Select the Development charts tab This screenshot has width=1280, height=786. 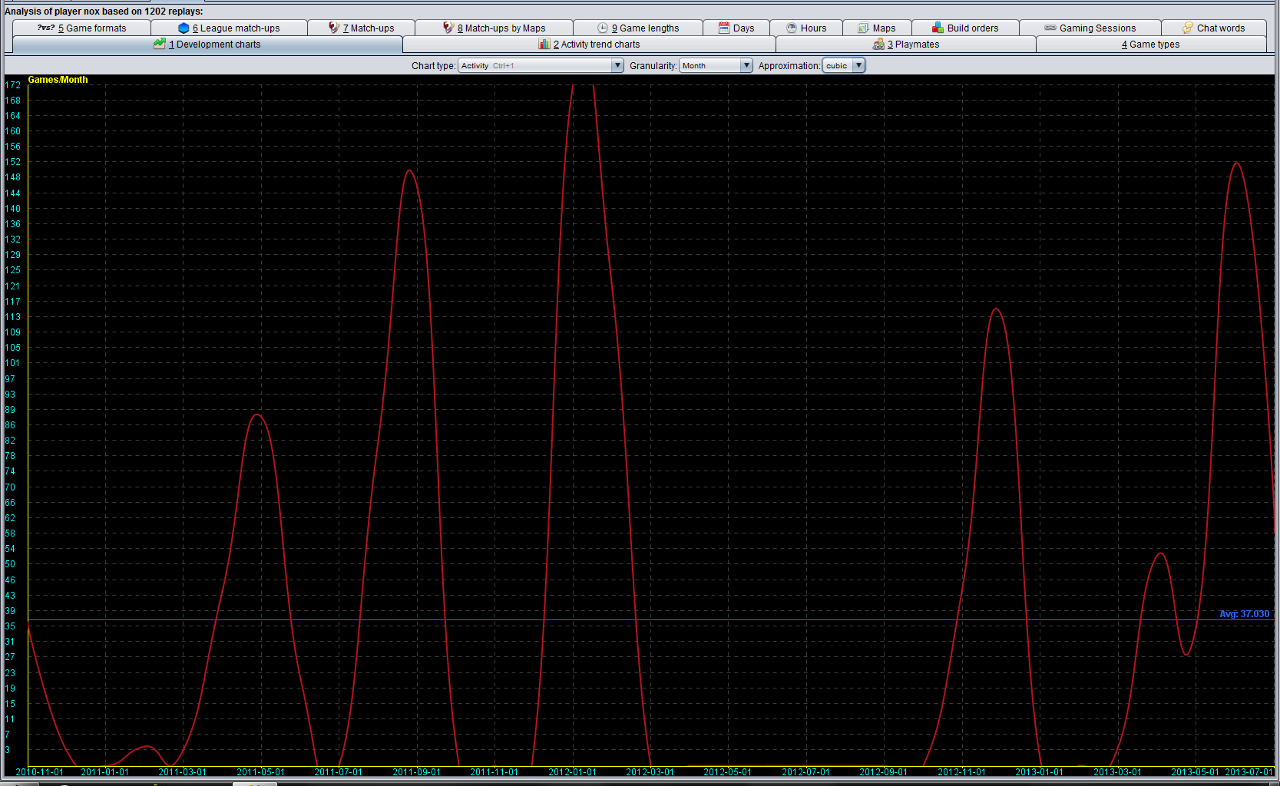tap(207, 44)
